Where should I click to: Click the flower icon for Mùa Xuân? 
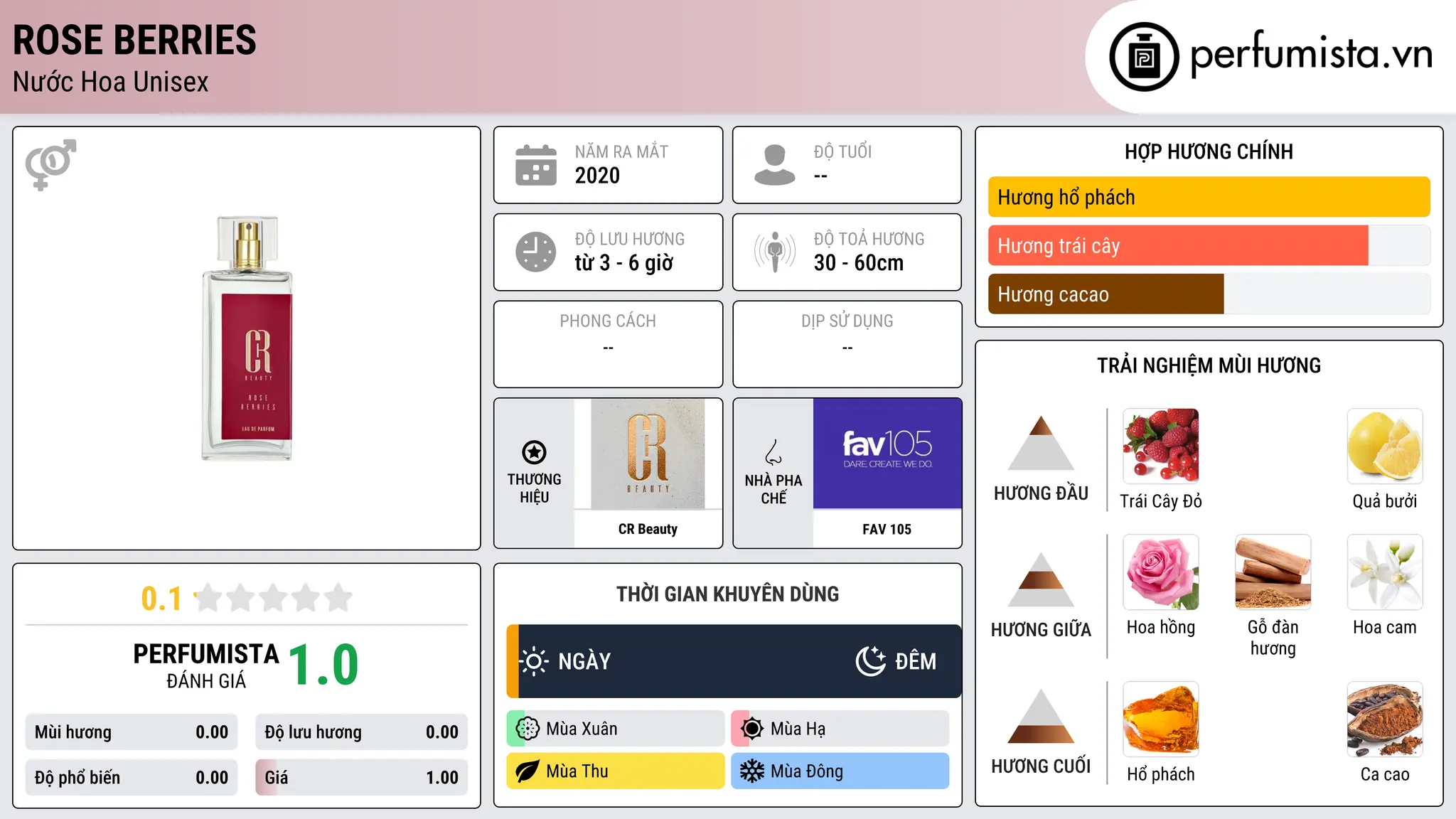coord(528,729)
